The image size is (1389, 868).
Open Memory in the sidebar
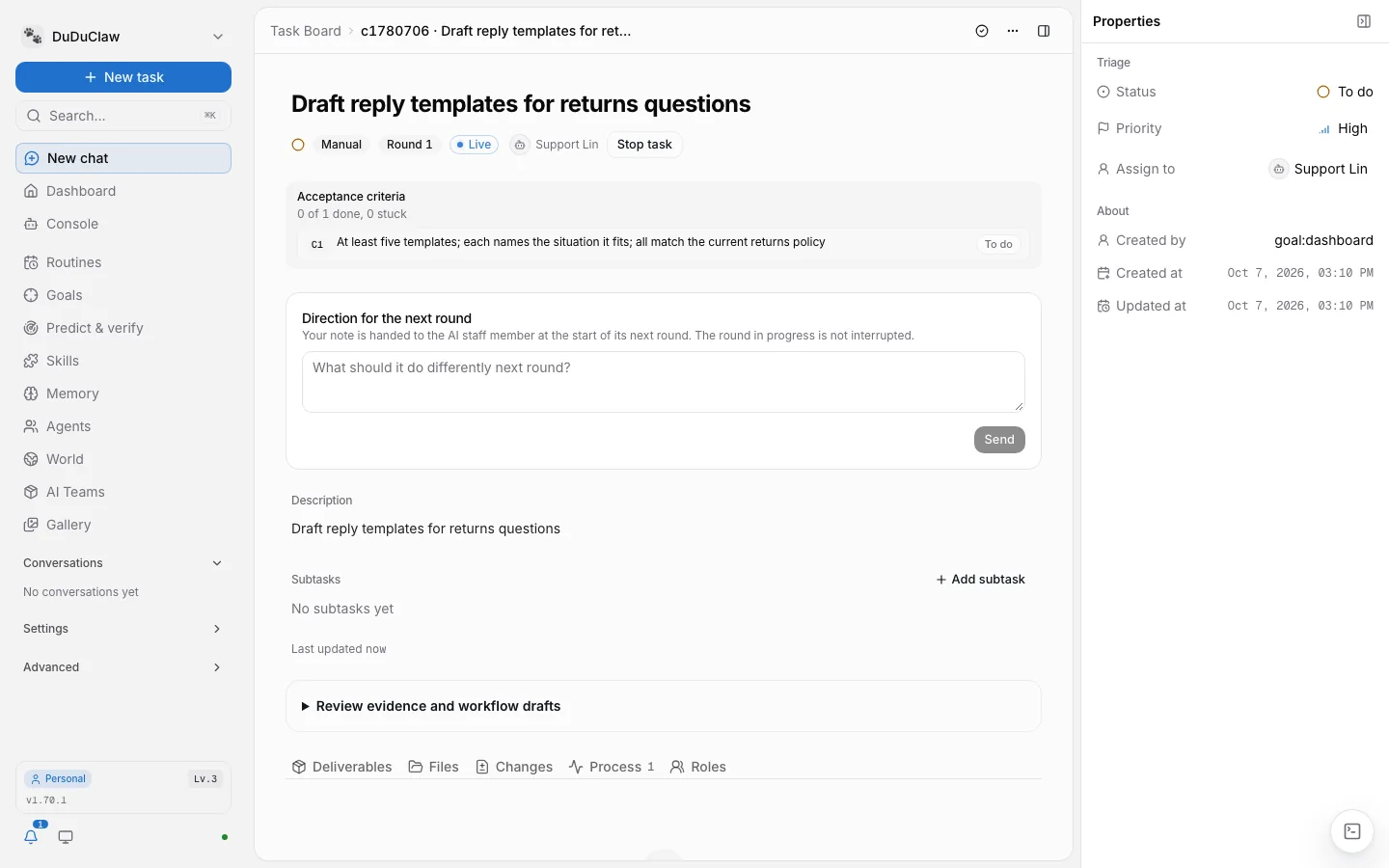coord(123,393)
